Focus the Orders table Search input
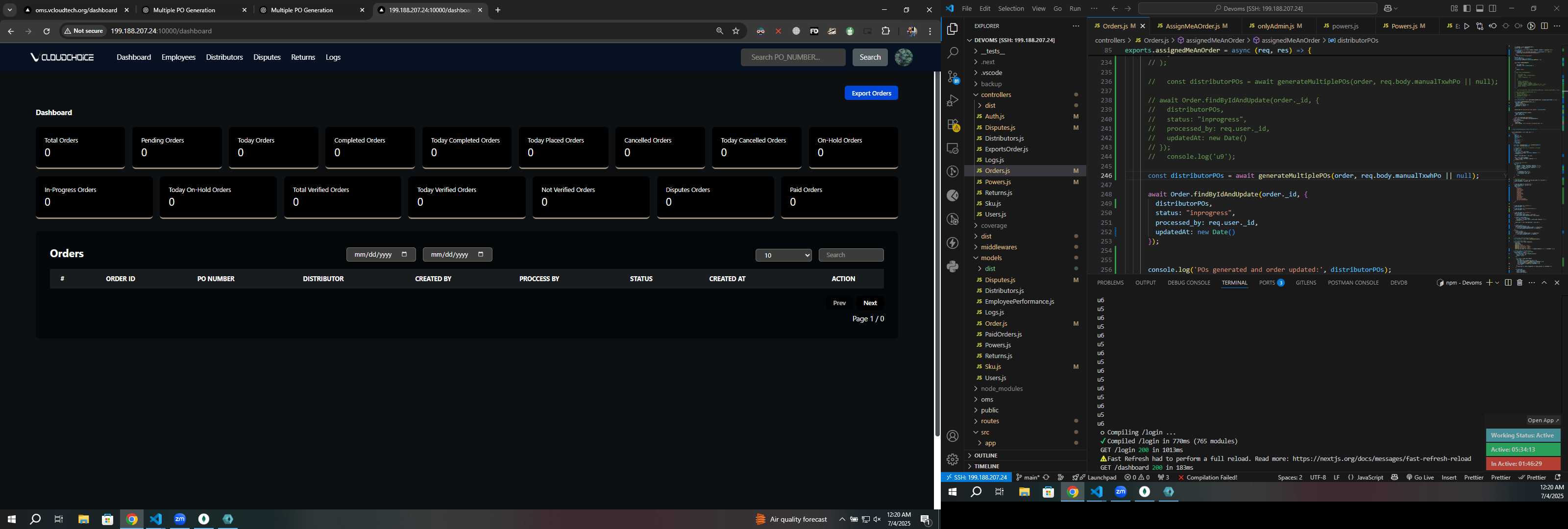Screen dimensions: 1568x529 tap(850, 255)
